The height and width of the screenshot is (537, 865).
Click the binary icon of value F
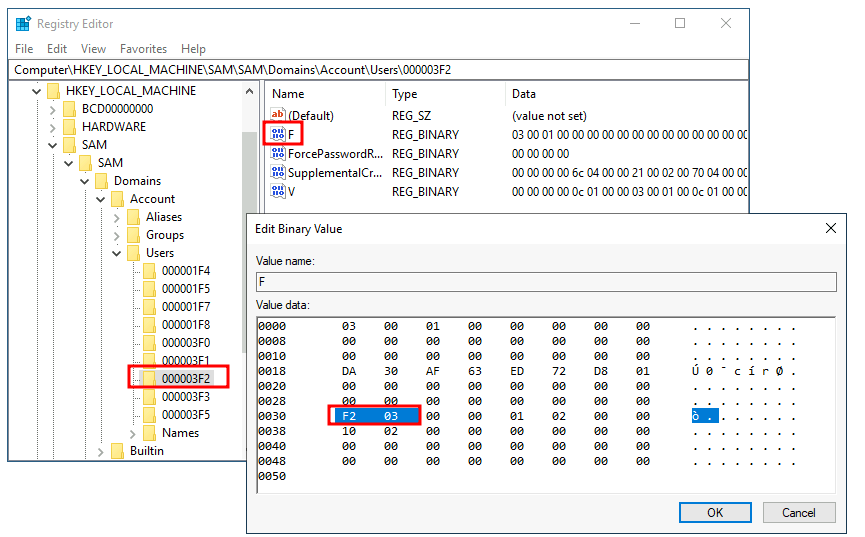(278, 134)
